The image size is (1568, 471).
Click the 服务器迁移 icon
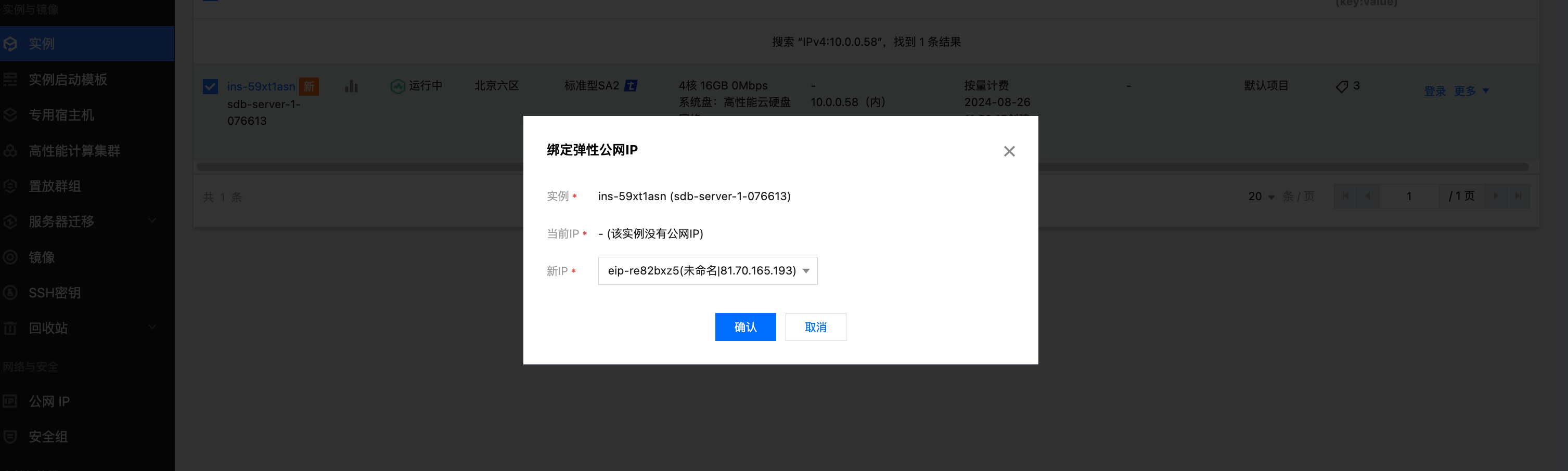click(x=10, y=221)
